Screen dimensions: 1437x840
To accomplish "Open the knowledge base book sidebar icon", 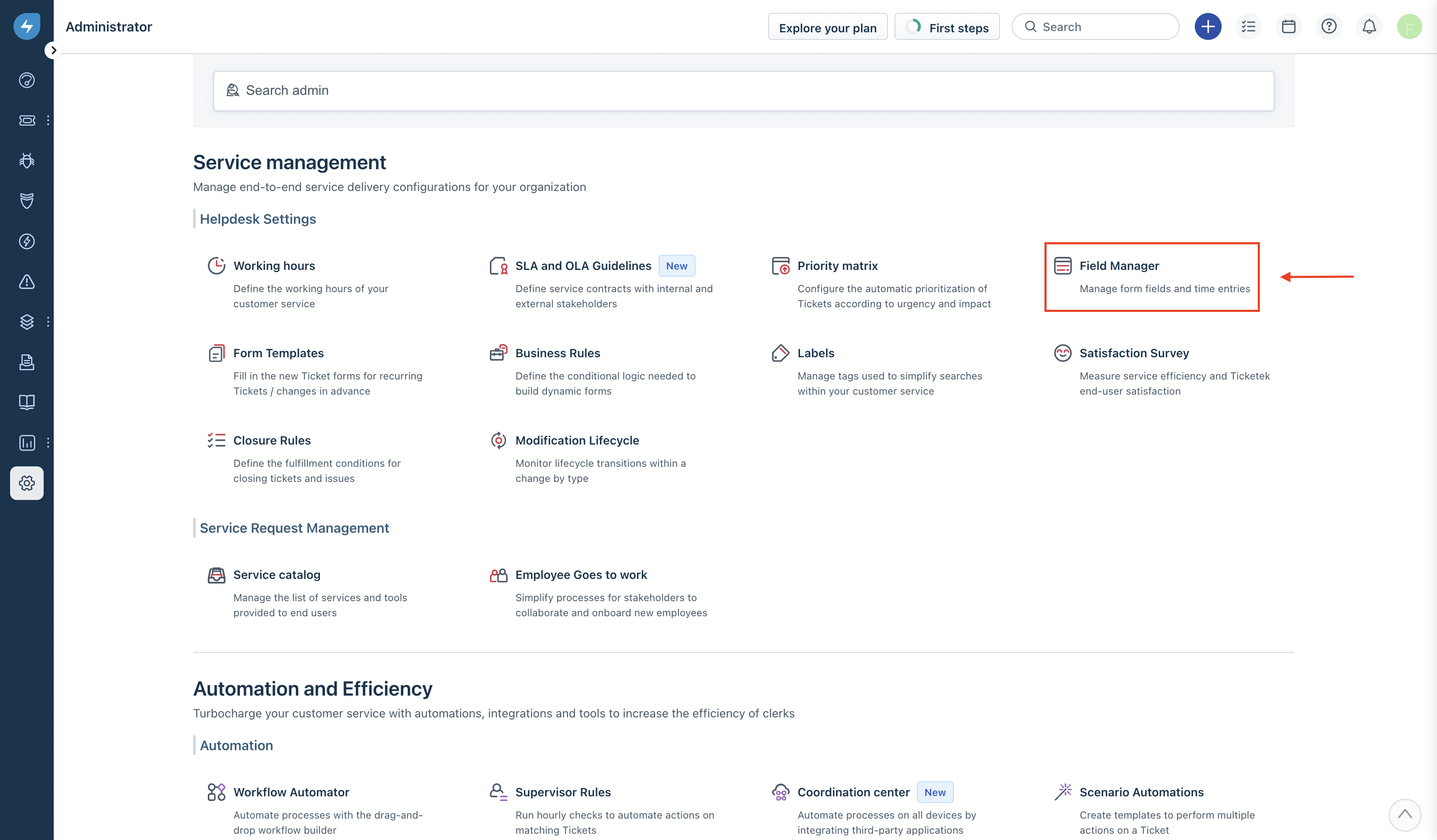I will click(x=27, y=403).
